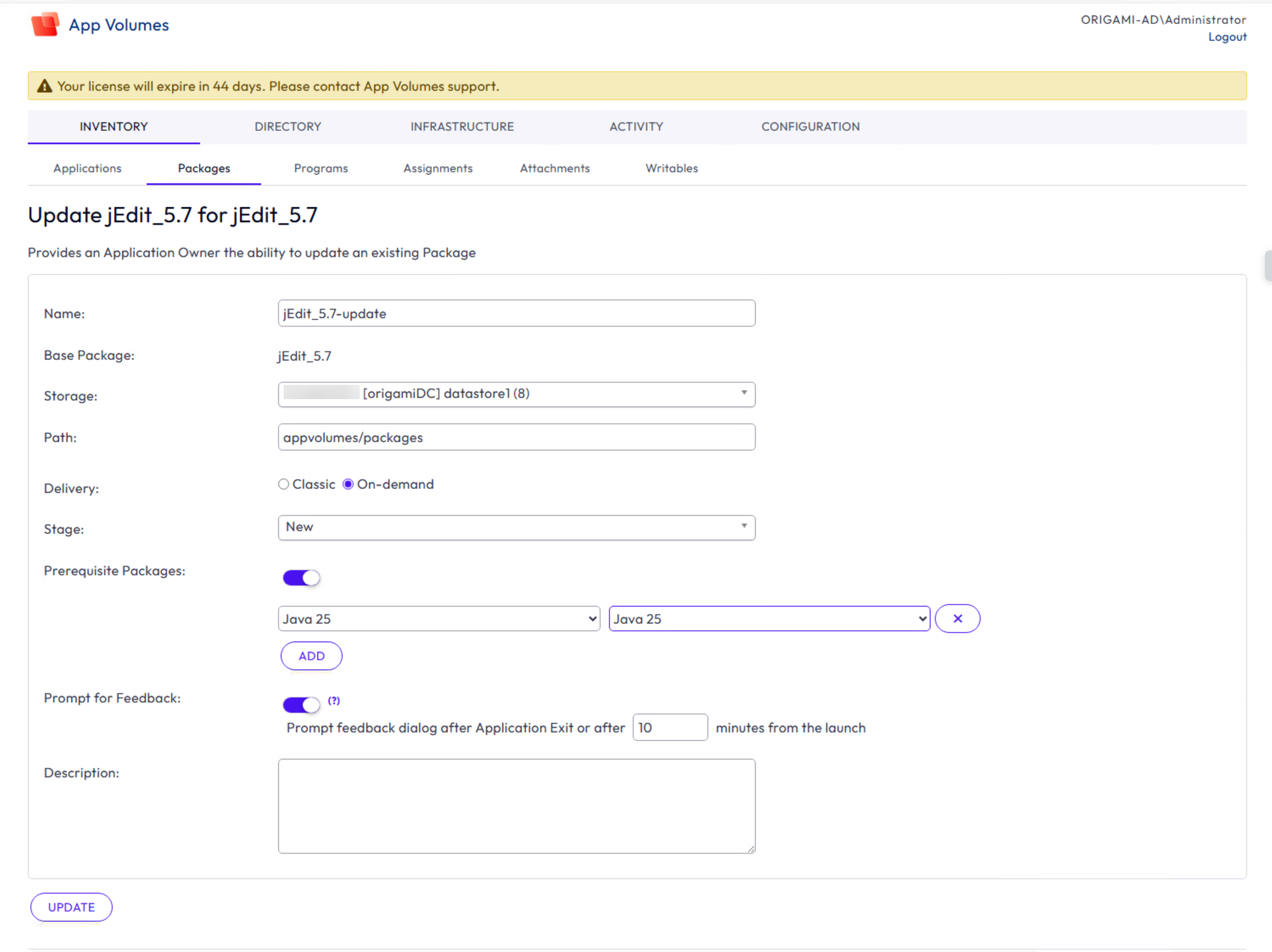1272x952 pixels.
Task: Open the first Java 25 application dropdown
Action: tap(439, 619)
